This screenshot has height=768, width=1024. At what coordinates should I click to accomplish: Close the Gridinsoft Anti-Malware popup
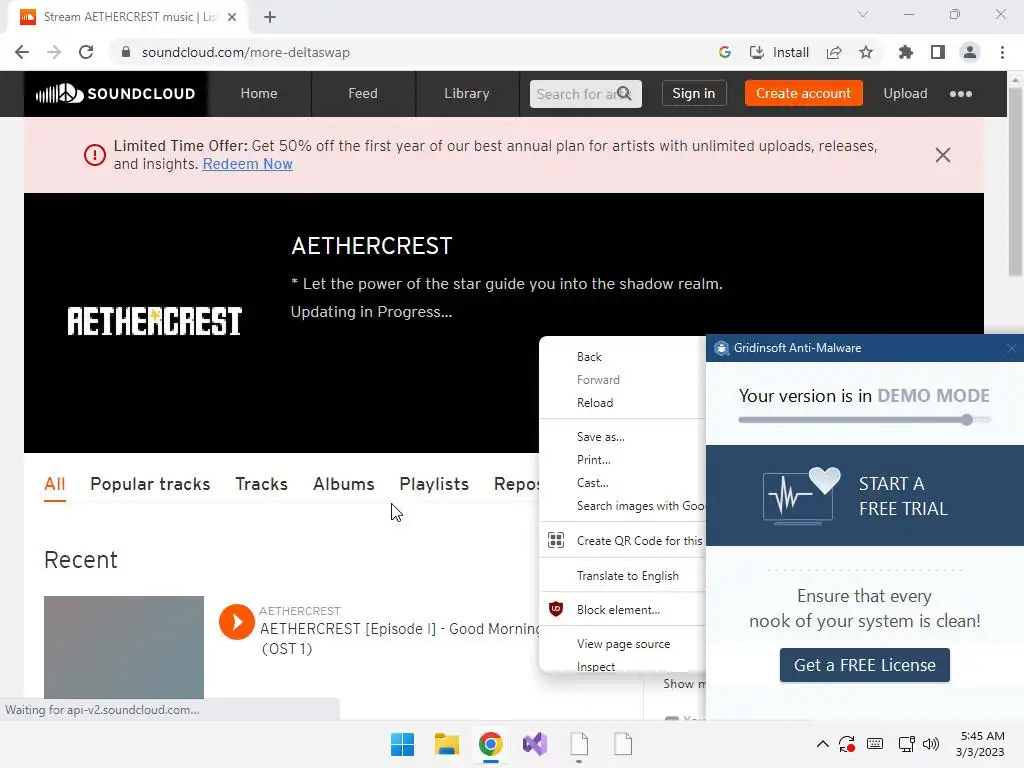click(x=1012, y=348)
